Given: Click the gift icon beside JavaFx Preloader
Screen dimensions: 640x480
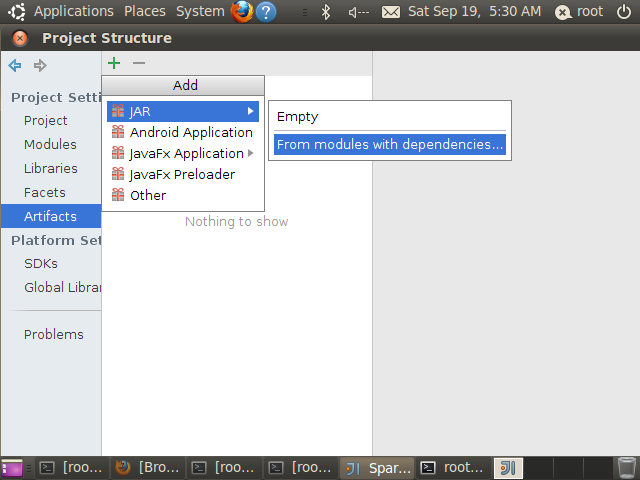Looking at the screenshot, I should pyautogui.click(x=118, y=174).
